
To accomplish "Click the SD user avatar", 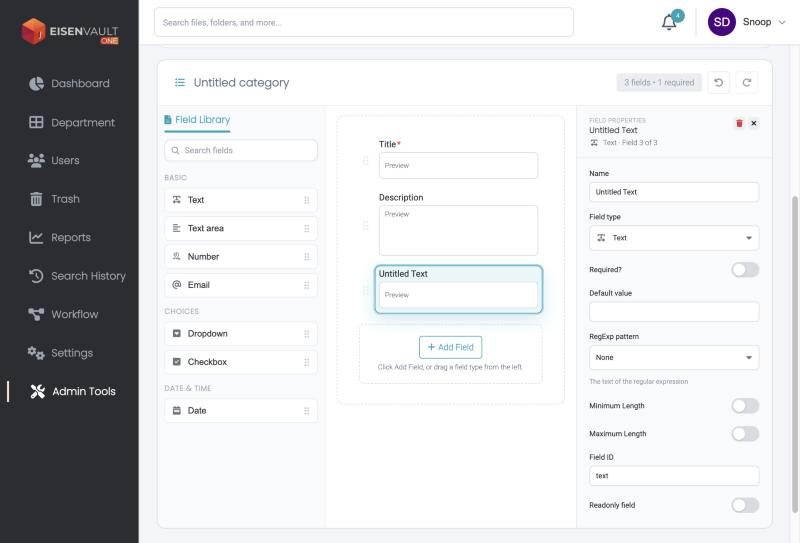I will coord(721,22).
